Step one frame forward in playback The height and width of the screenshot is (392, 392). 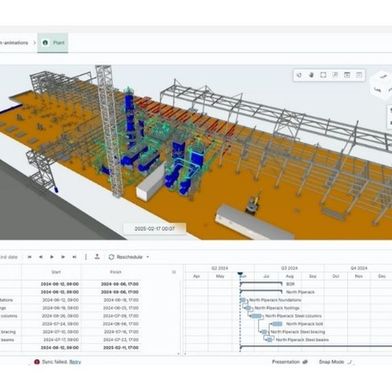pyautogui.click(x=63, y=257)
